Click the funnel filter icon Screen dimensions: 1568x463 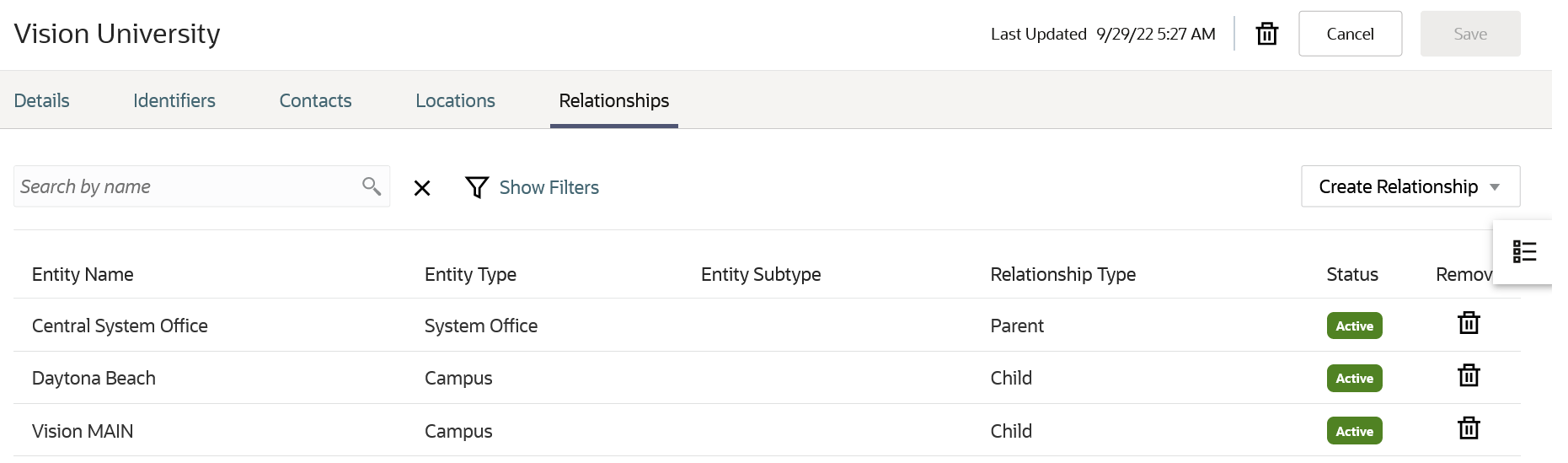click(477, 187)
